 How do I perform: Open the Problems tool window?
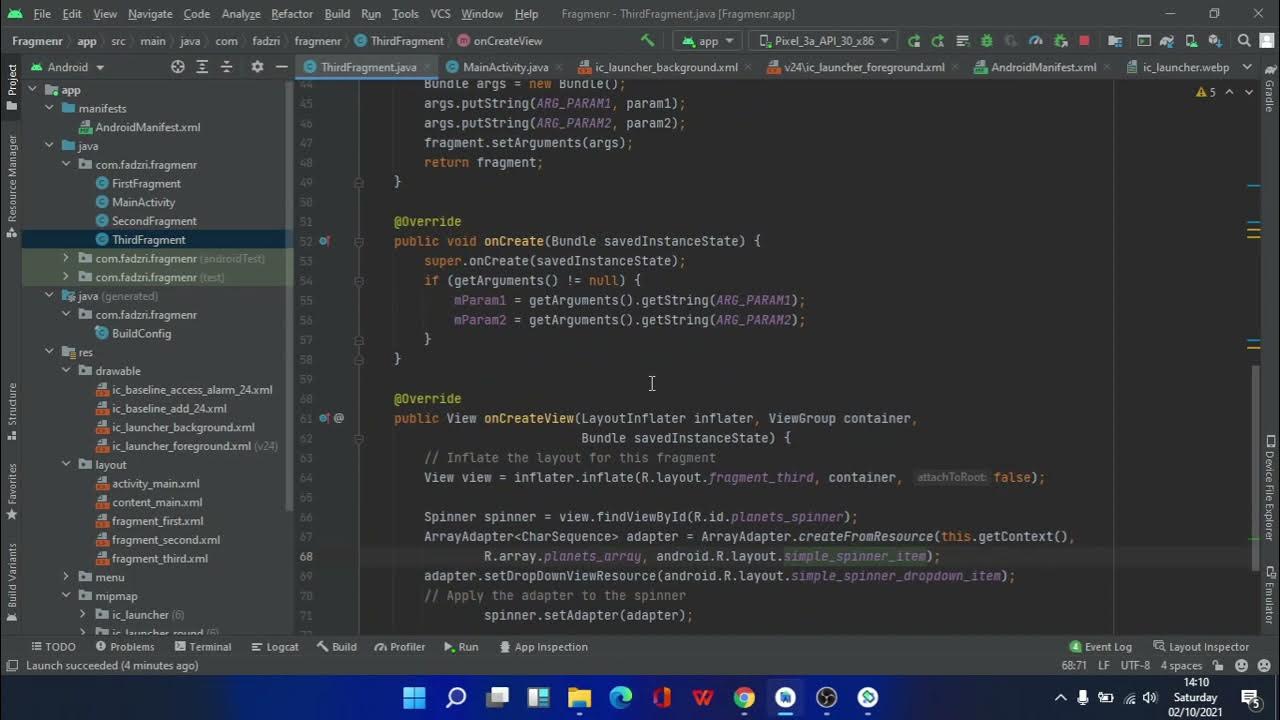124,647
